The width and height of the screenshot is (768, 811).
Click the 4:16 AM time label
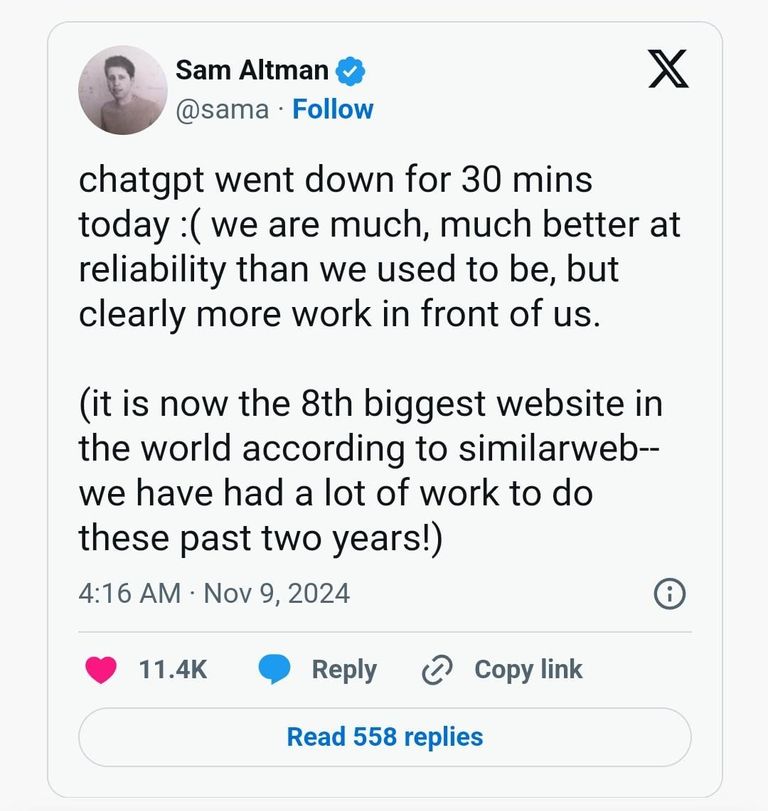129,592
